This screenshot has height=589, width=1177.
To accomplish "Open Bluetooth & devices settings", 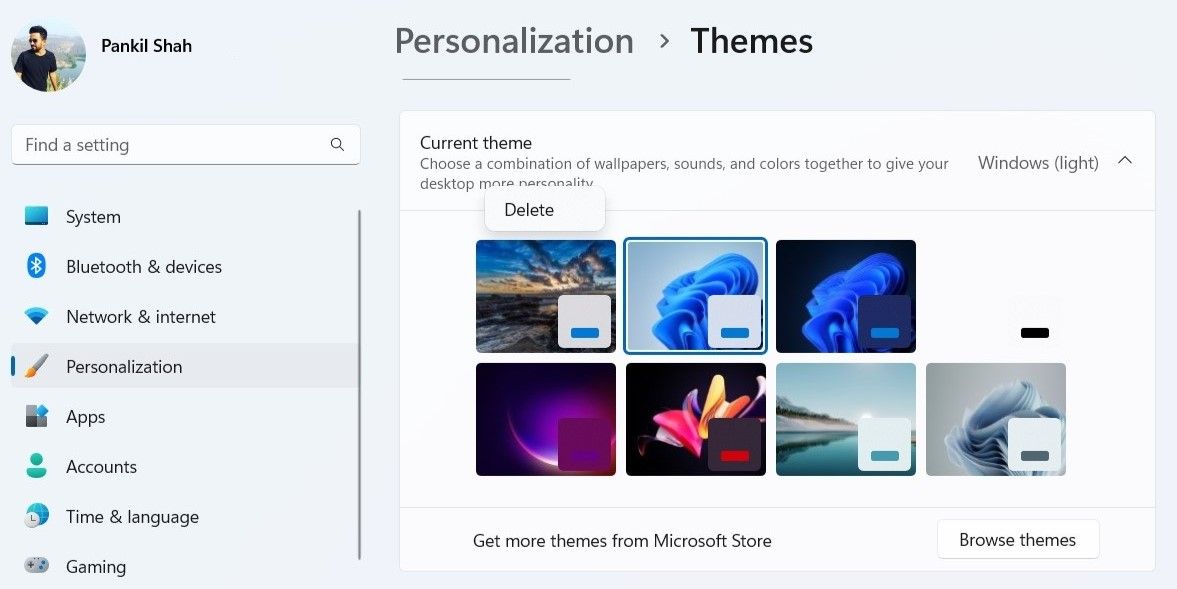I will click(184, 266).
